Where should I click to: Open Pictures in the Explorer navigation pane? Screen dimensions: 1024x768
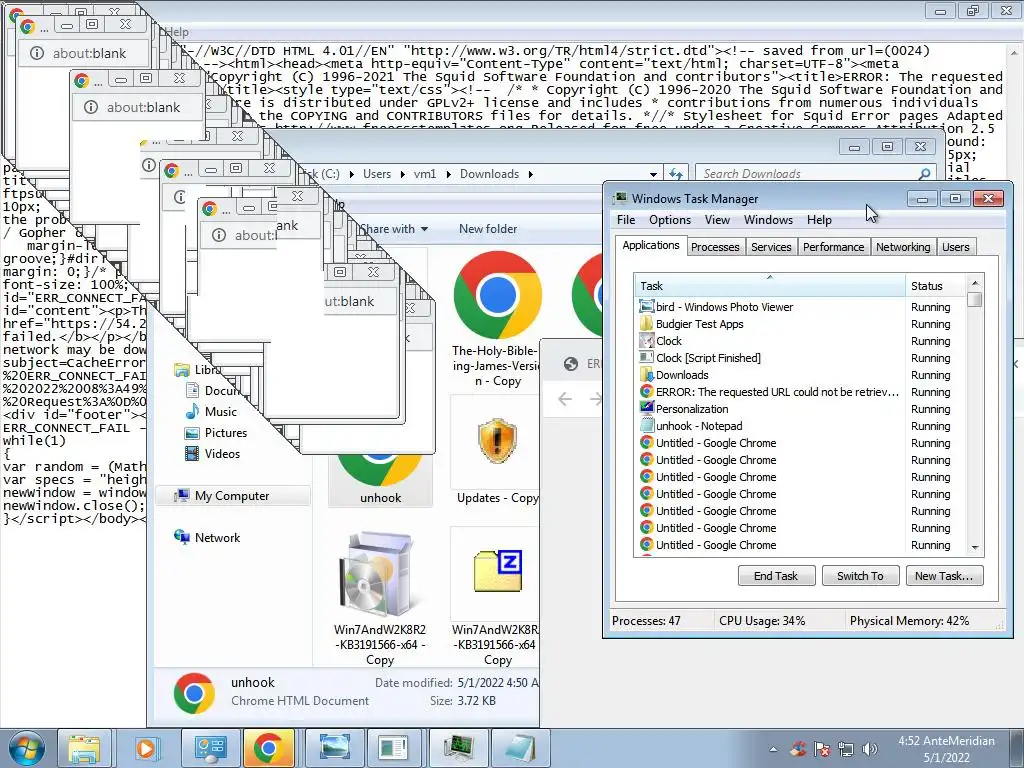tap(216, 433)
